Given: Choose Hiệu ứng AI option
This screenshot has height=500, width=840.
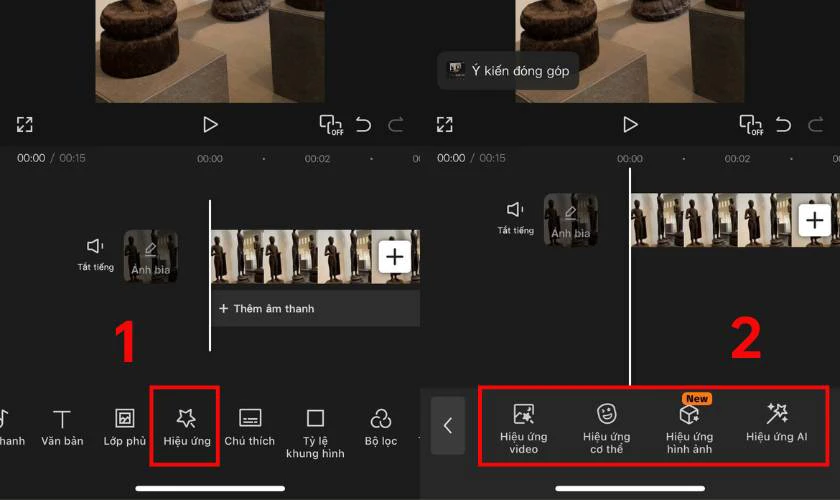Looking at the screenshot, I should [776, 423].
